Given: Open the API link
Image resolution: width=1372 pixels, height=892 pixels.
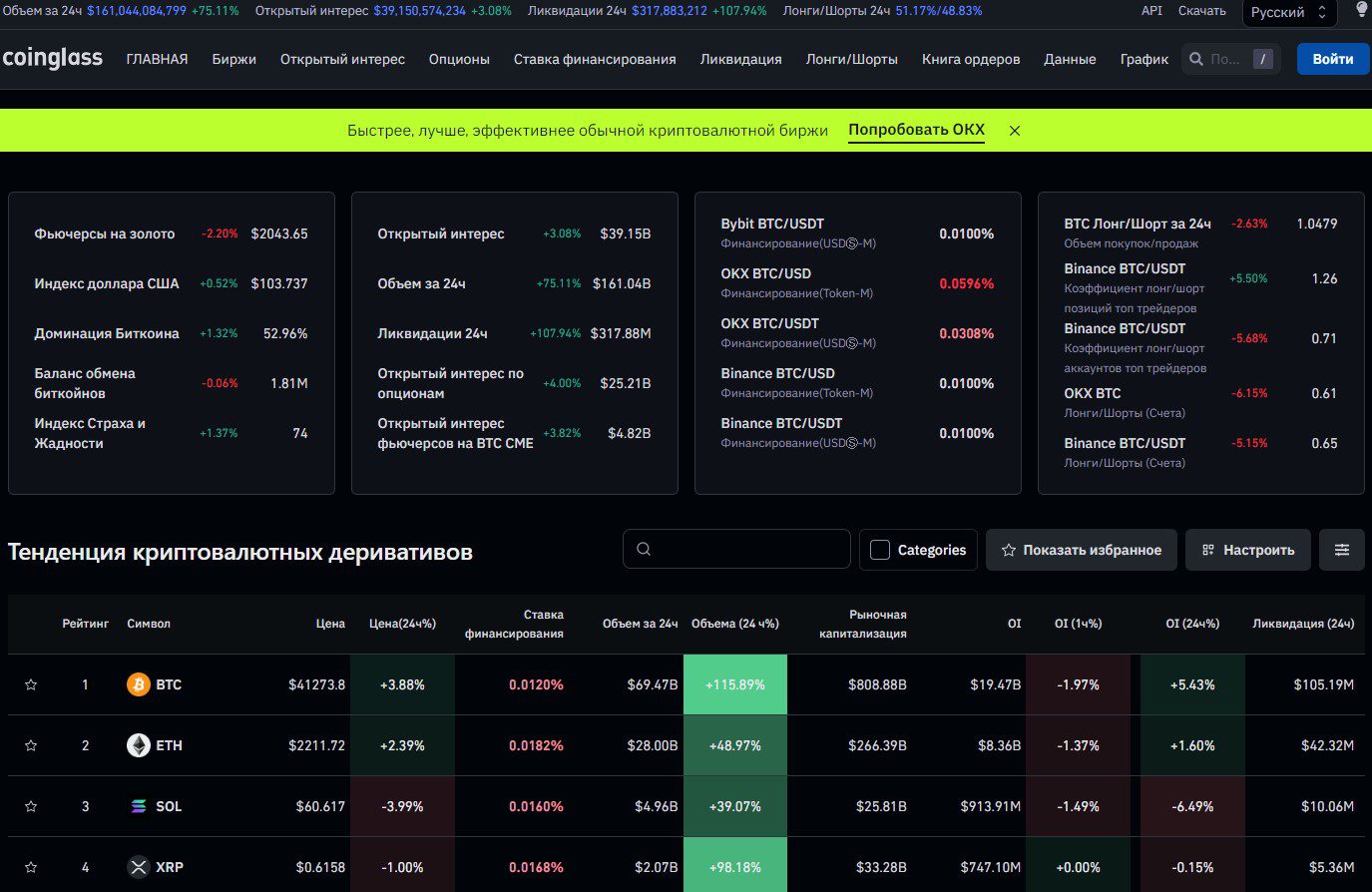Looking at the screenshot, I should tap(1151, 11).
